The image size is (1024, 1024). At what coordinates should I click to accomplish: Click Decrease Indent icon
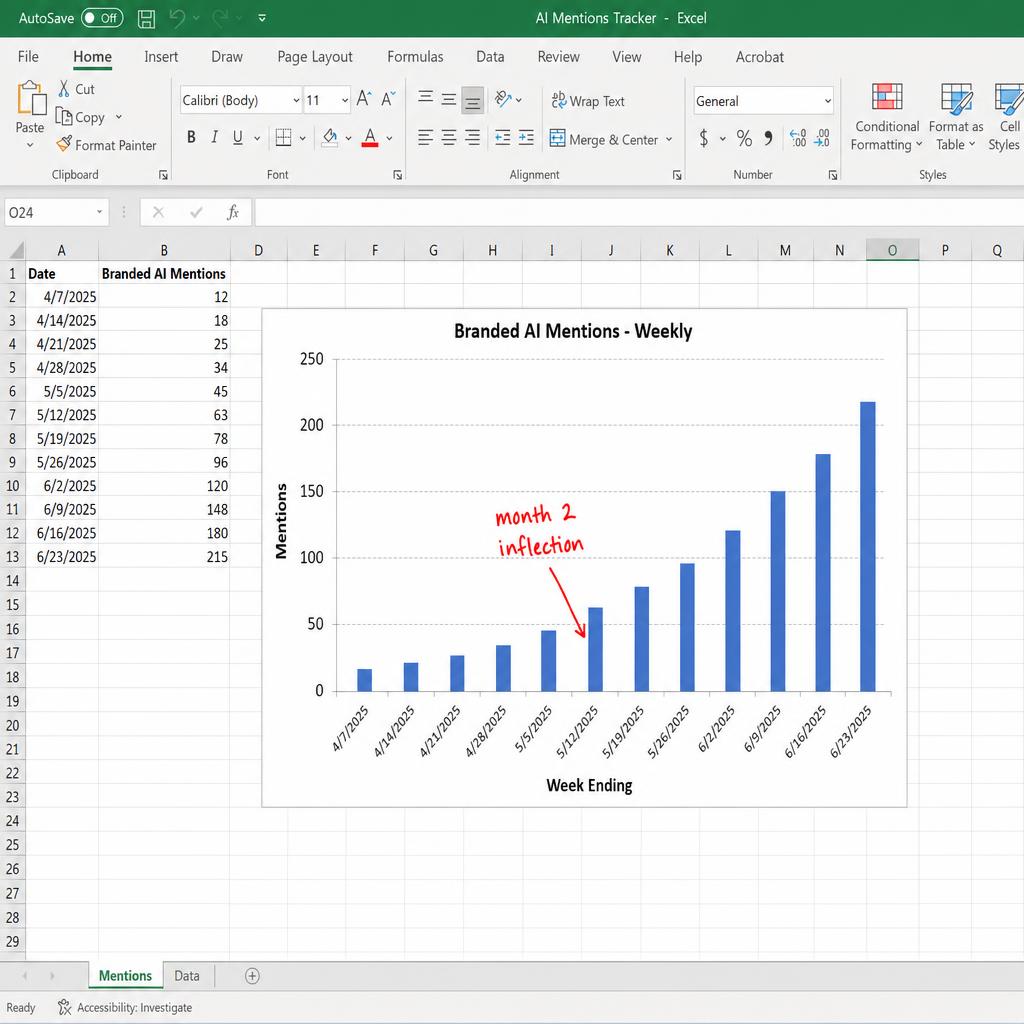502,138
